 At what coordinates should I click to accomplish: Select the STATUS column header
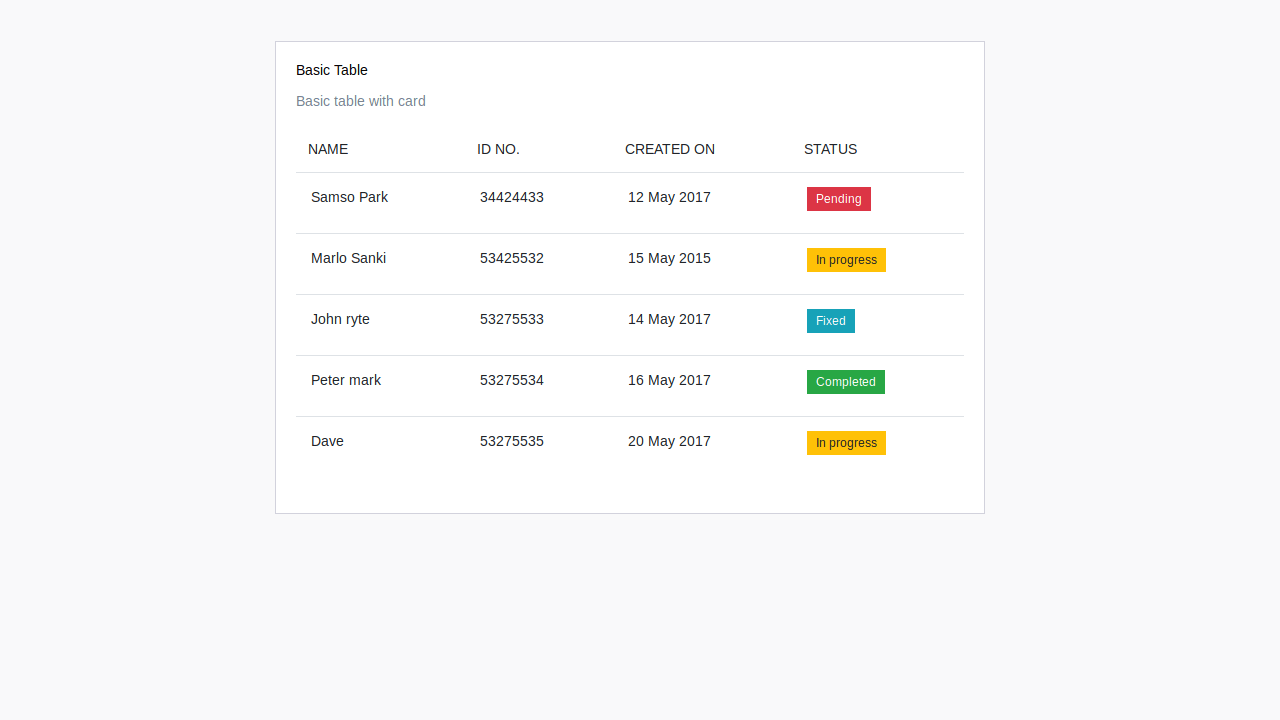[830, 149]
